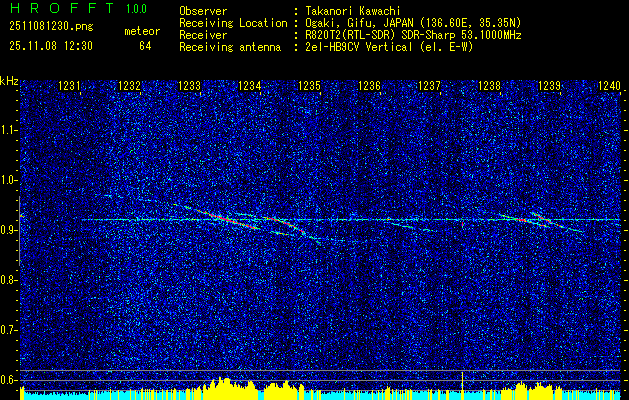629x400 pixels.
Task: Click the Receiving antenna label
Action: [x=230, y=47]
